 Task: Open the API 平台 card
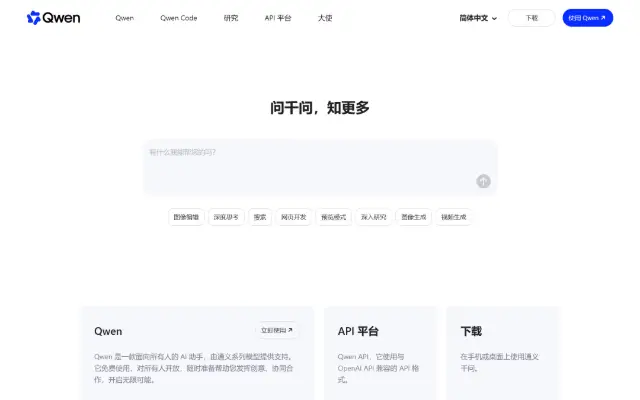tap(380, 353)
